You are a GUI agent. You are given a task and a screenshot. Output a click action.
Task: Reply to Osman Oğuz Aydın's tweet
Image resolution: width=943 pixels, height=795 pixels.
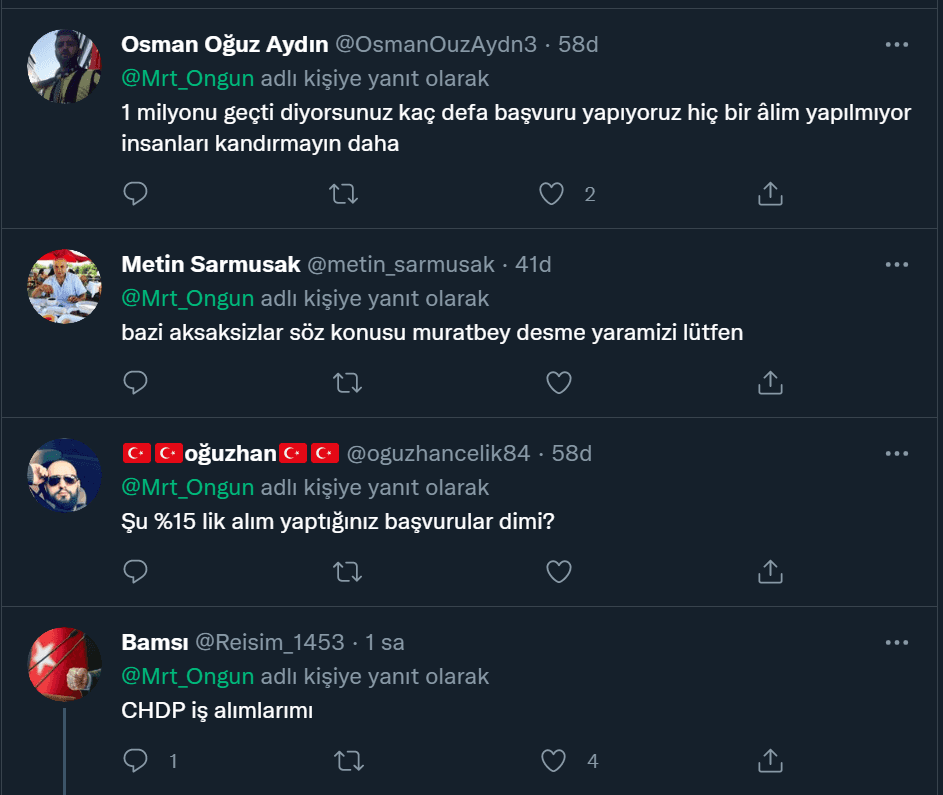135,194
